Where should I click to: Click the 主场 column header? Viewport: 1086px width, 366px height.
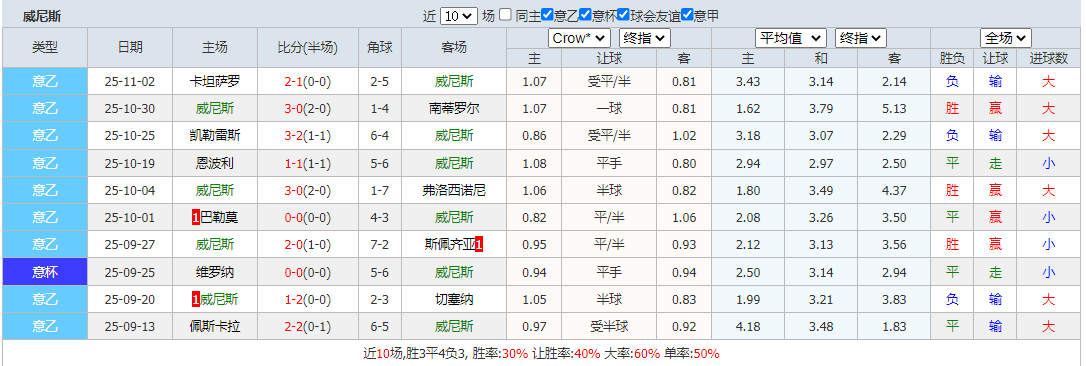(215, 48)
